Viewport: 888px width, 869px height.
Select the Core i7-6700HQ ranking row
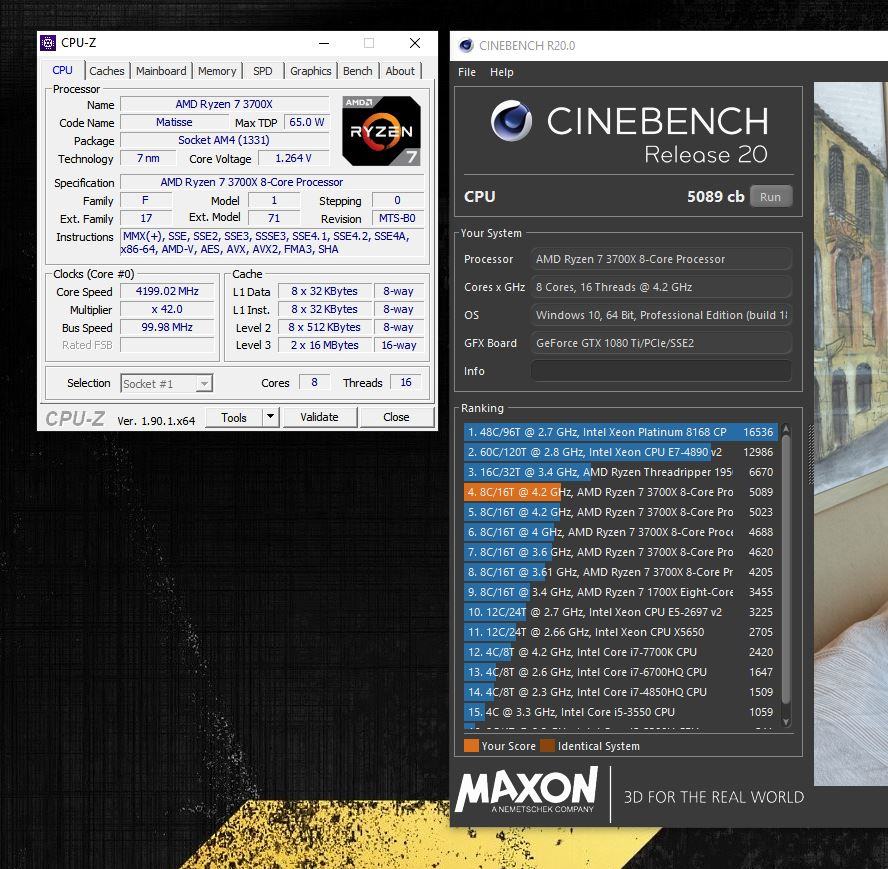coord(621,672)
